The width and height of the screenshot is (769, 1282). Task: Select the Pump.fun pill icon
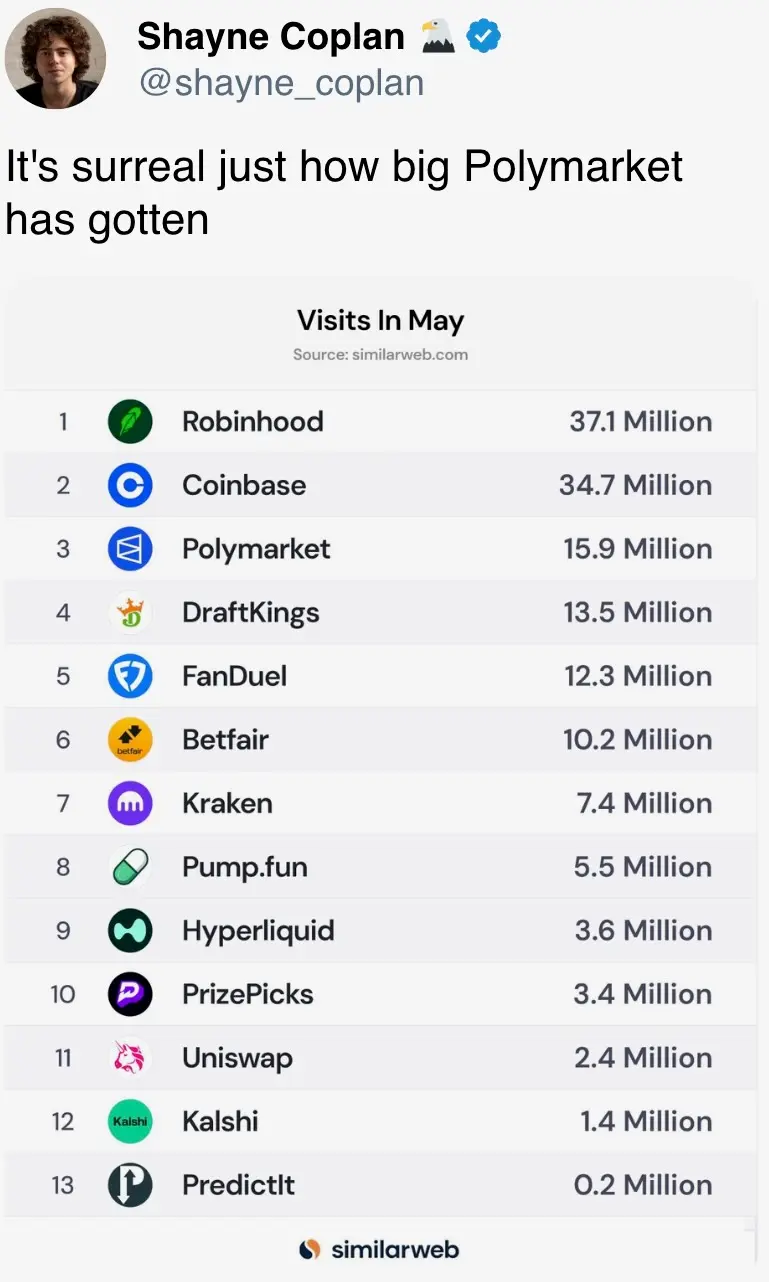tap(130, 867)
